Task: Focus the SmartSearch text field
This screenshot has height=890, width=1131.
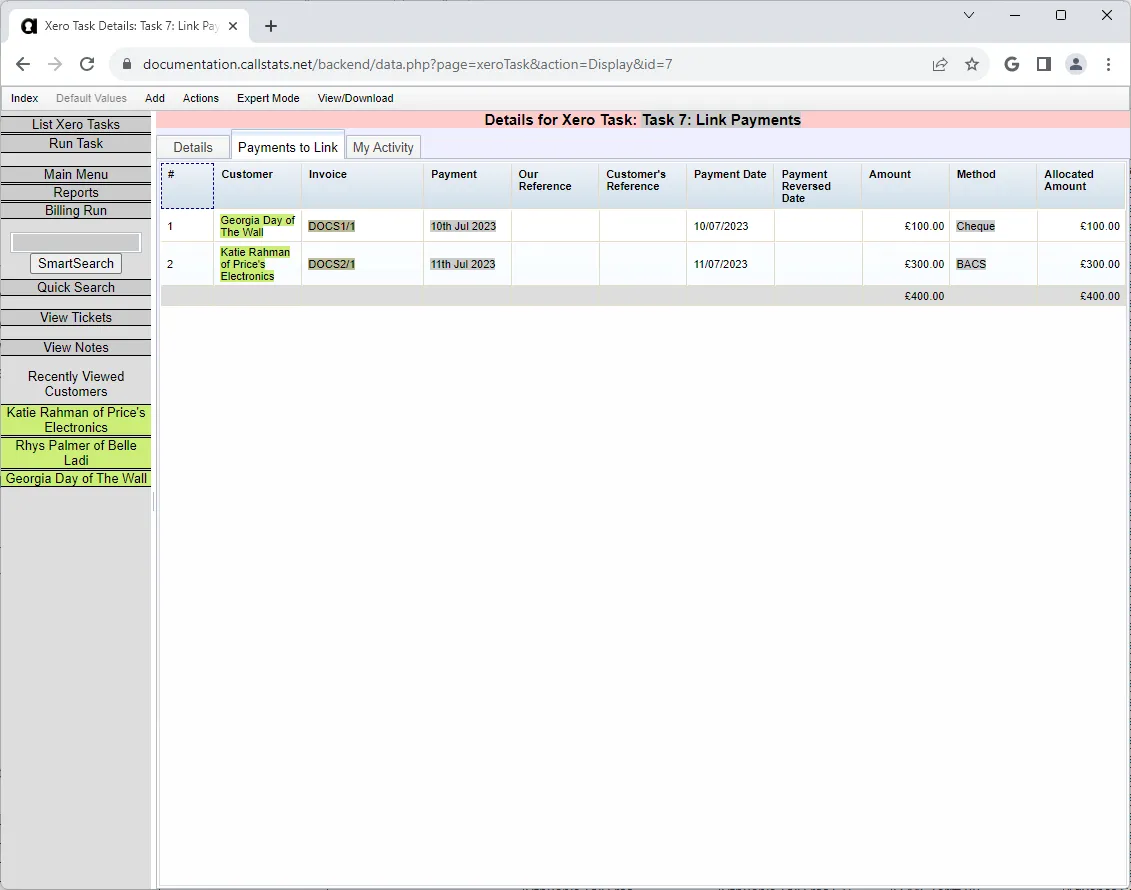Action: tap(76, 242)
